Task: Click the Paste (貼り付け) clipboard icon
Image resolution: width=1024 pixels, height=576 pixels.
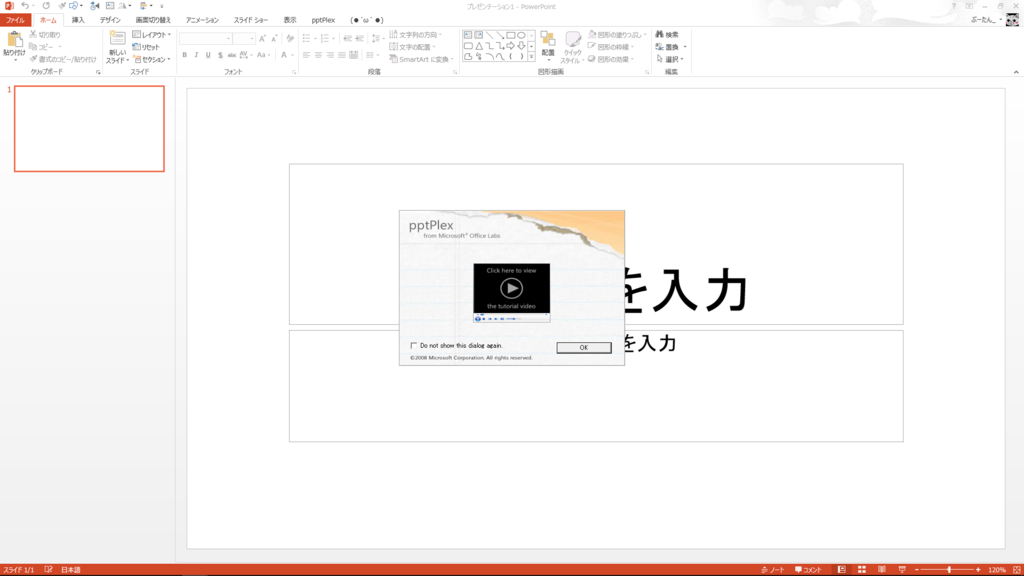Action: [14, 40]
